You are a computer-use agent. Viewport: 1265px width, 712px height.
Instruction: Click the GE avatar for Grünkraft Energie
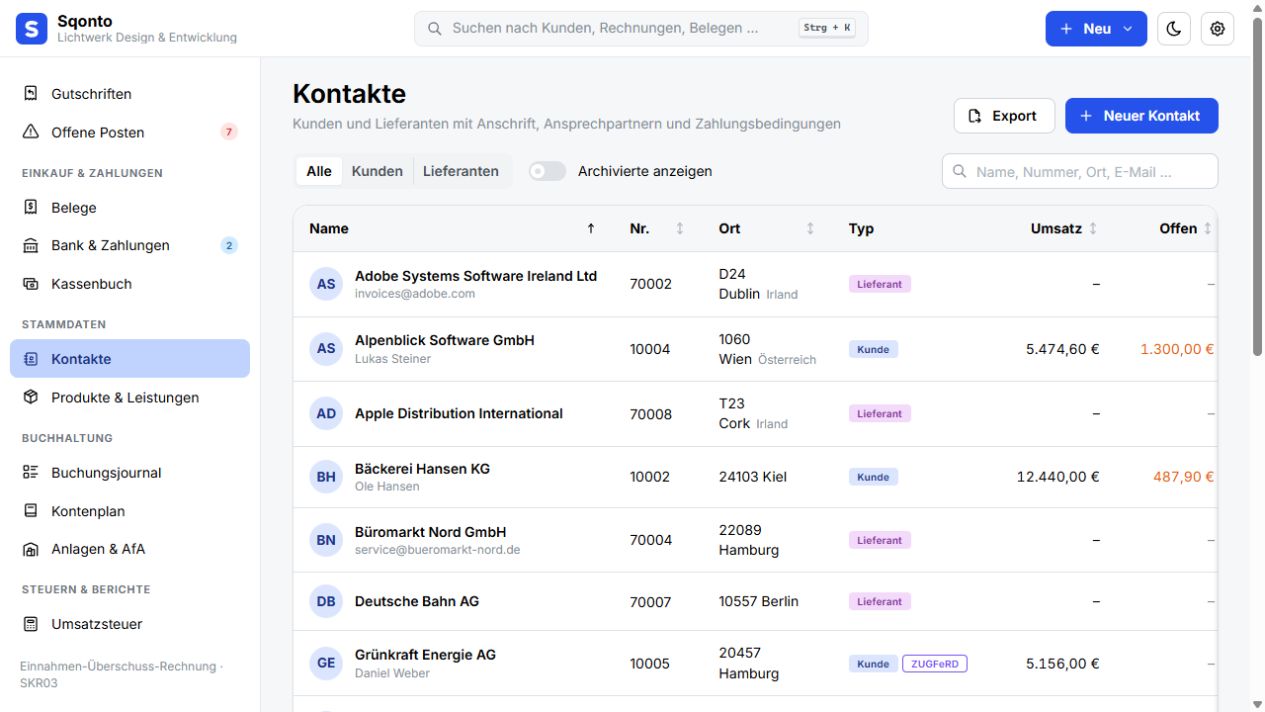[326, 663]
